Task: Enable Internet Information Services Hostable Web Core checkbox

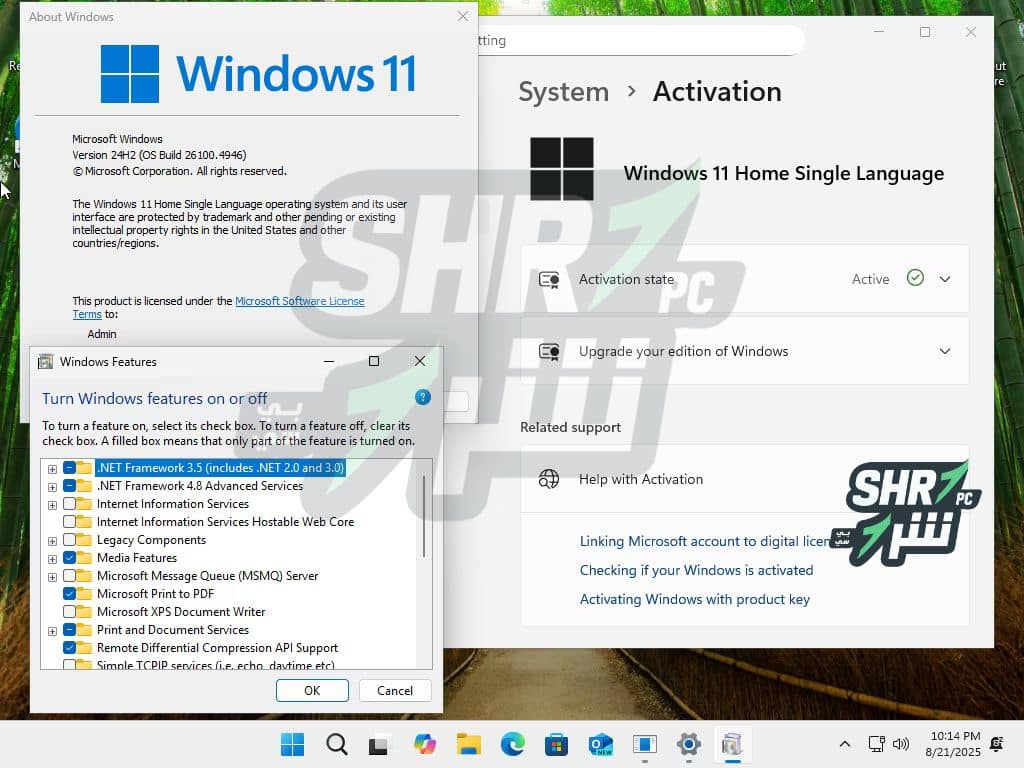Action: pyautogui.click(x=69, y=522)
